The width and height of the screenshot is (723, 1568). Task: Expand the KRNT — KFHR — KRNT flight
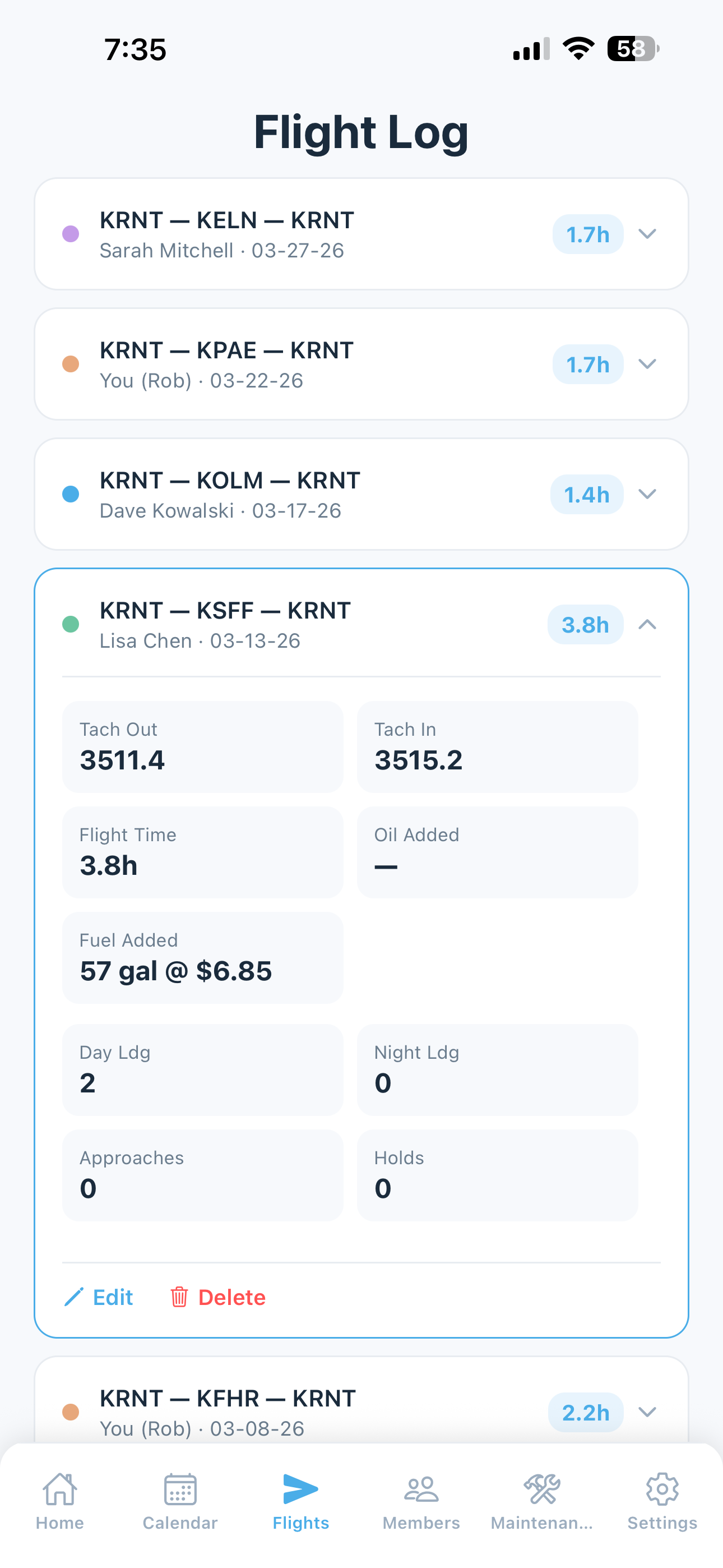tap(647, 1413)
